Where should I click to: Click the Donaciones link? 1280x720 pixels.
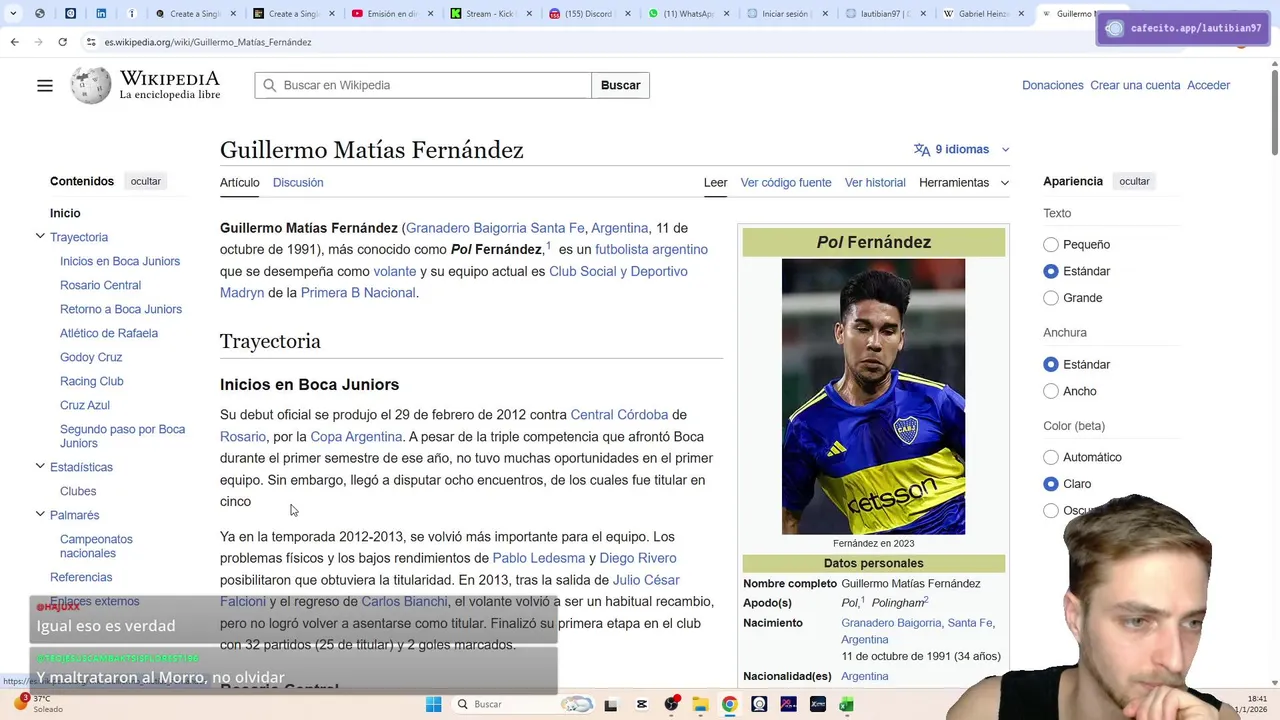coord(1053,85)
